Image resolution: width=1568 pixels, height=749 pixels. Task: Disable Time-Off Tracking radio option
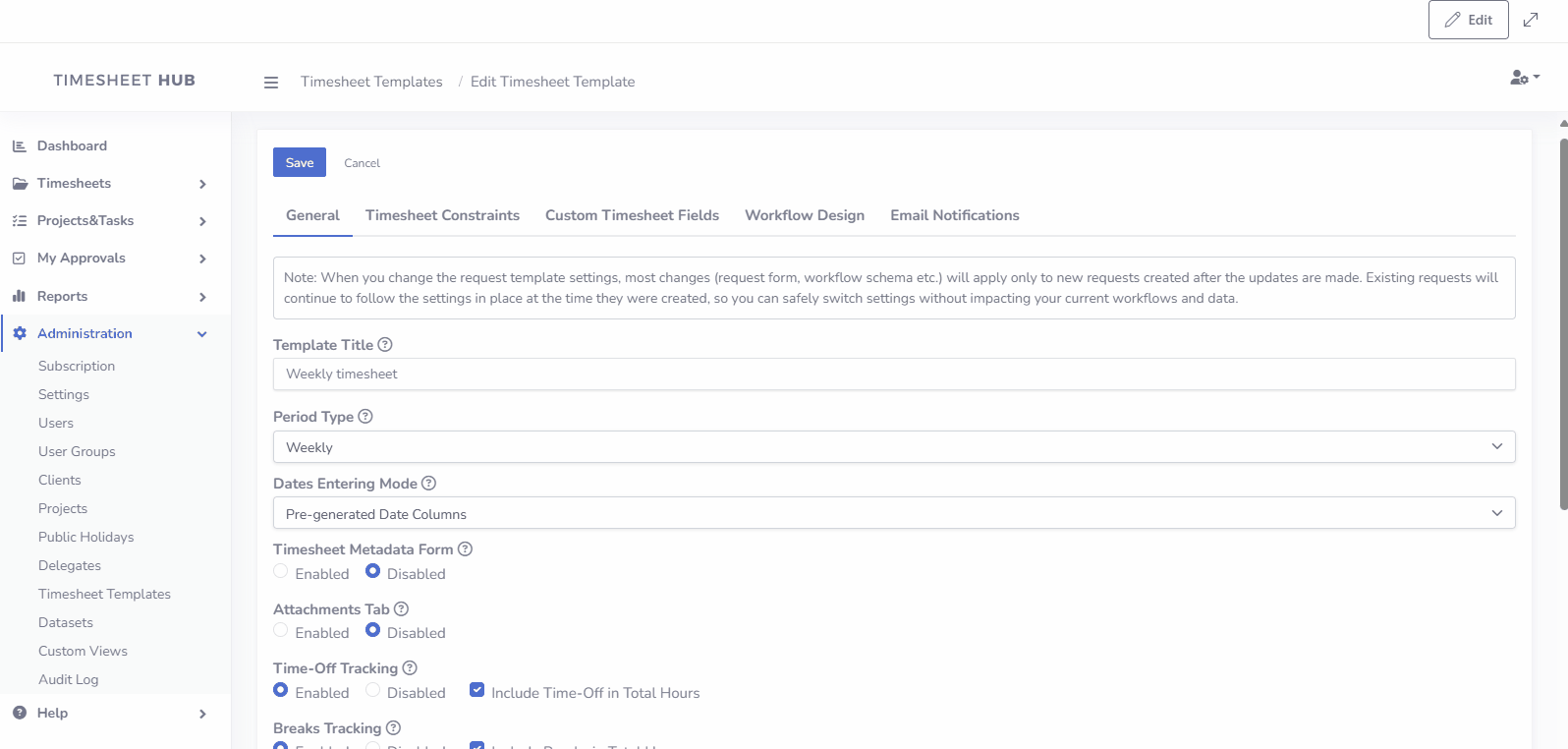click(373, 691)
